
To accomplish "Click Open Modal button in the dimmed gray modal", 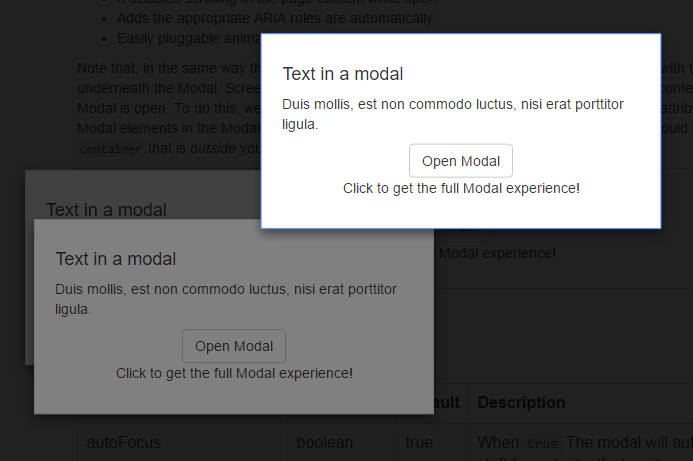I will [x=234, y=346].
